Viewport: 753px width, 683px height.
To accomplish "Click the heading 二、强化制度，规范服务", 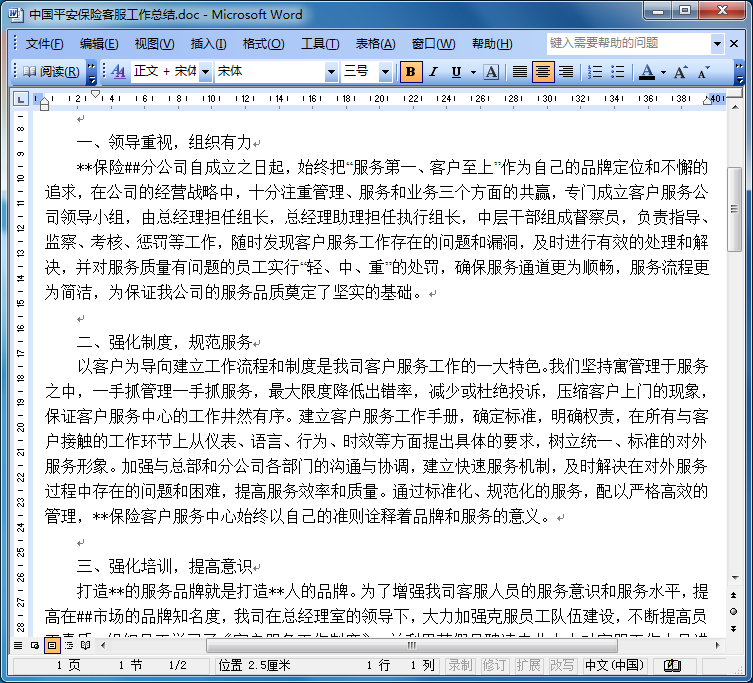I will pos(164,342).
